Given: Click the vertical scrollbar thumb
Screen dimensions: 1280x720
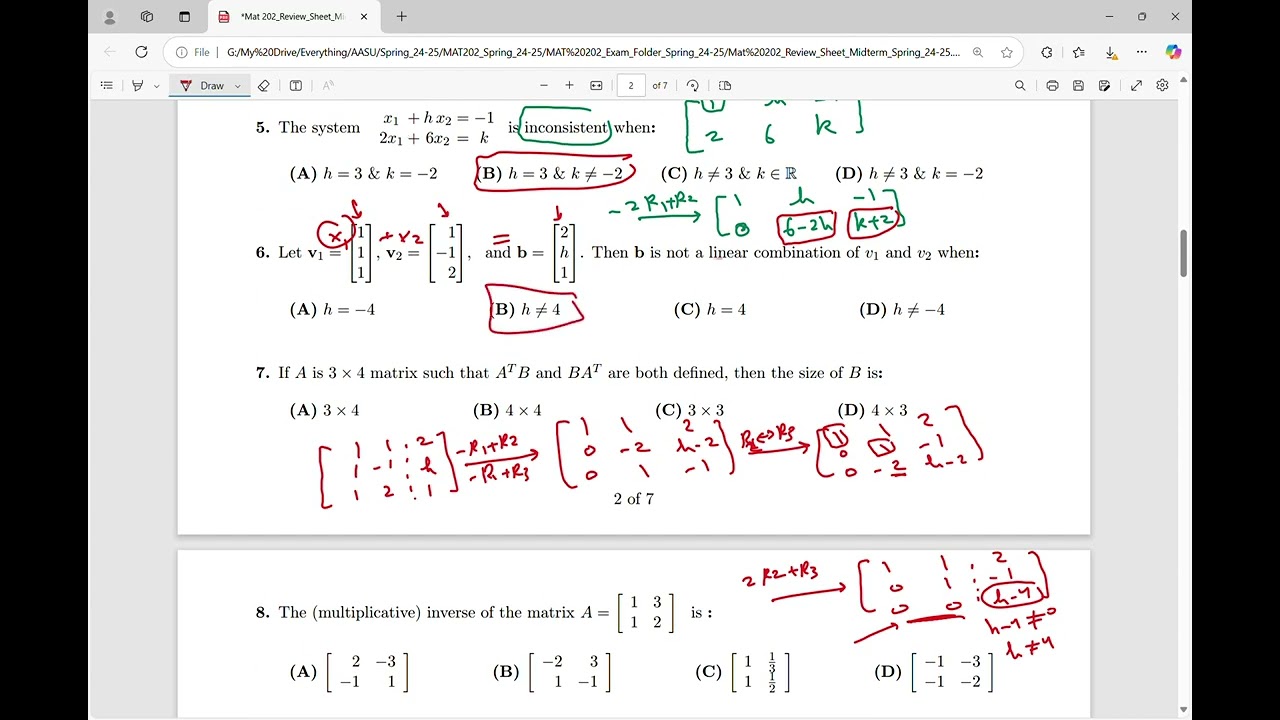Looking at the screenshot, I should click(1184, 254).
